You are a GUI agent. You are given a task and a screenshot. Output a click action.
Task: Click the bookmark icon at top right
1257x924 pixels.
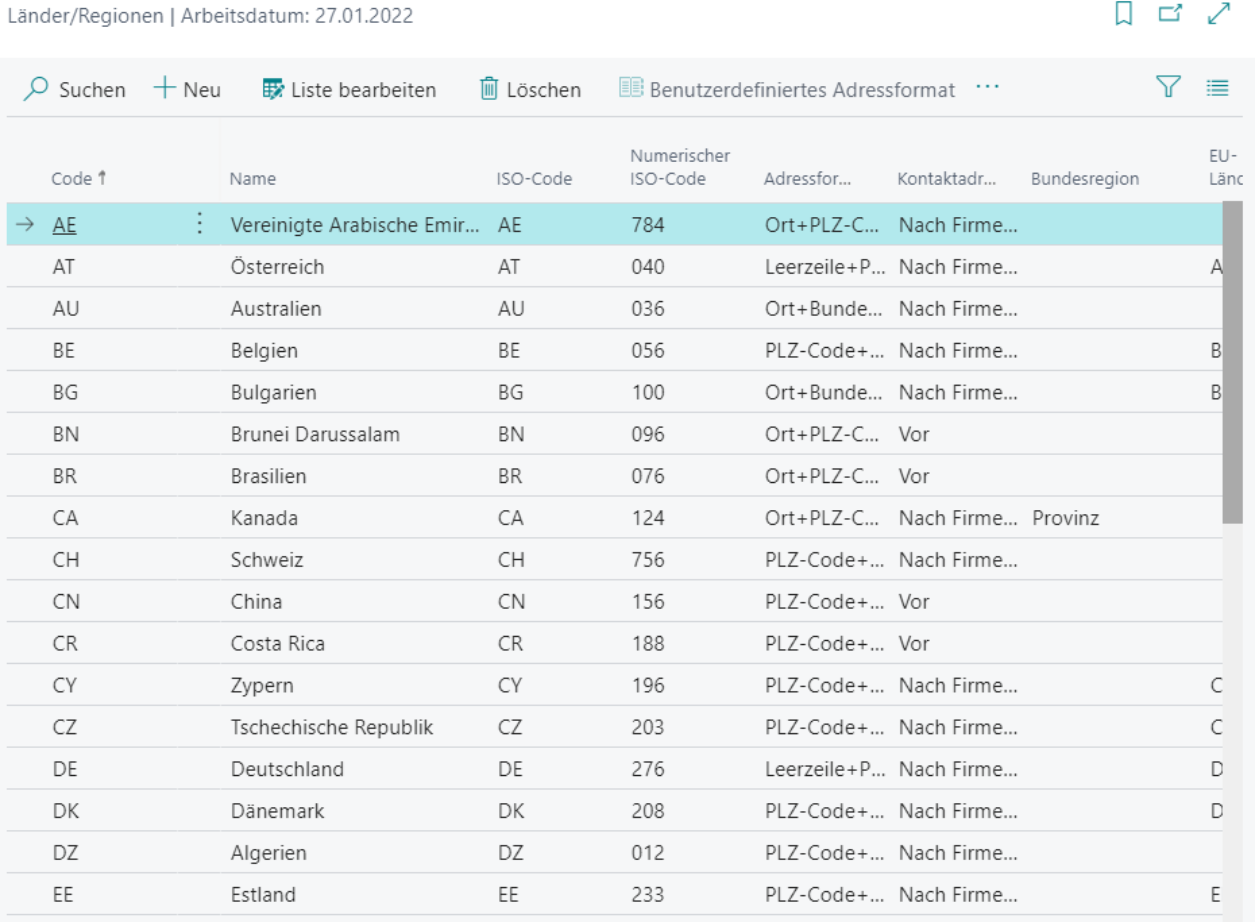[x=1123, y=15]
